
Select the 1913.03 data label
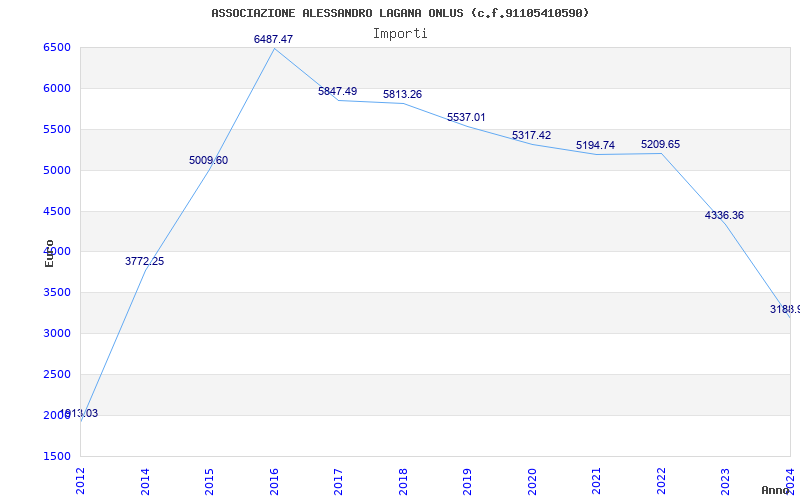(x=79, y=414)
